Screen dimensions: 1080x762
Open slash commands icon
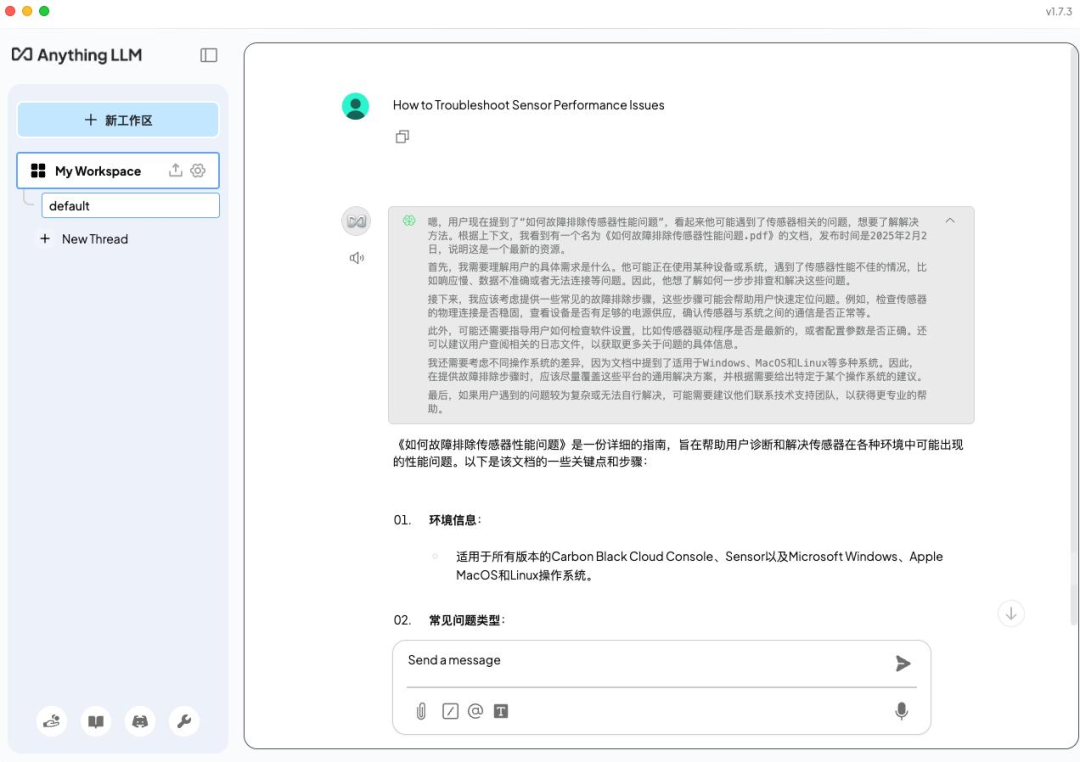[x=450, y=711]
